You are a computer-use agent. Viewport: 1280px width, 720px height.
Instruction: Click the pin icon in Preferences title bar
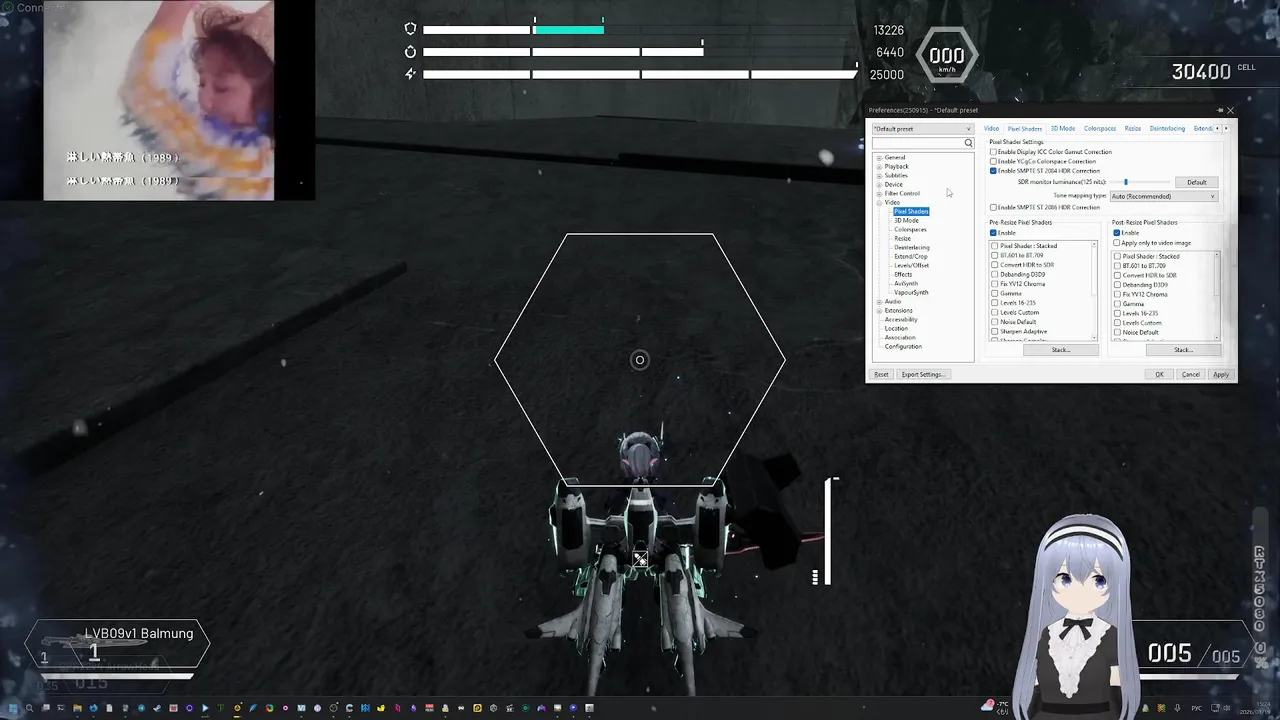tap(1219, 110)
